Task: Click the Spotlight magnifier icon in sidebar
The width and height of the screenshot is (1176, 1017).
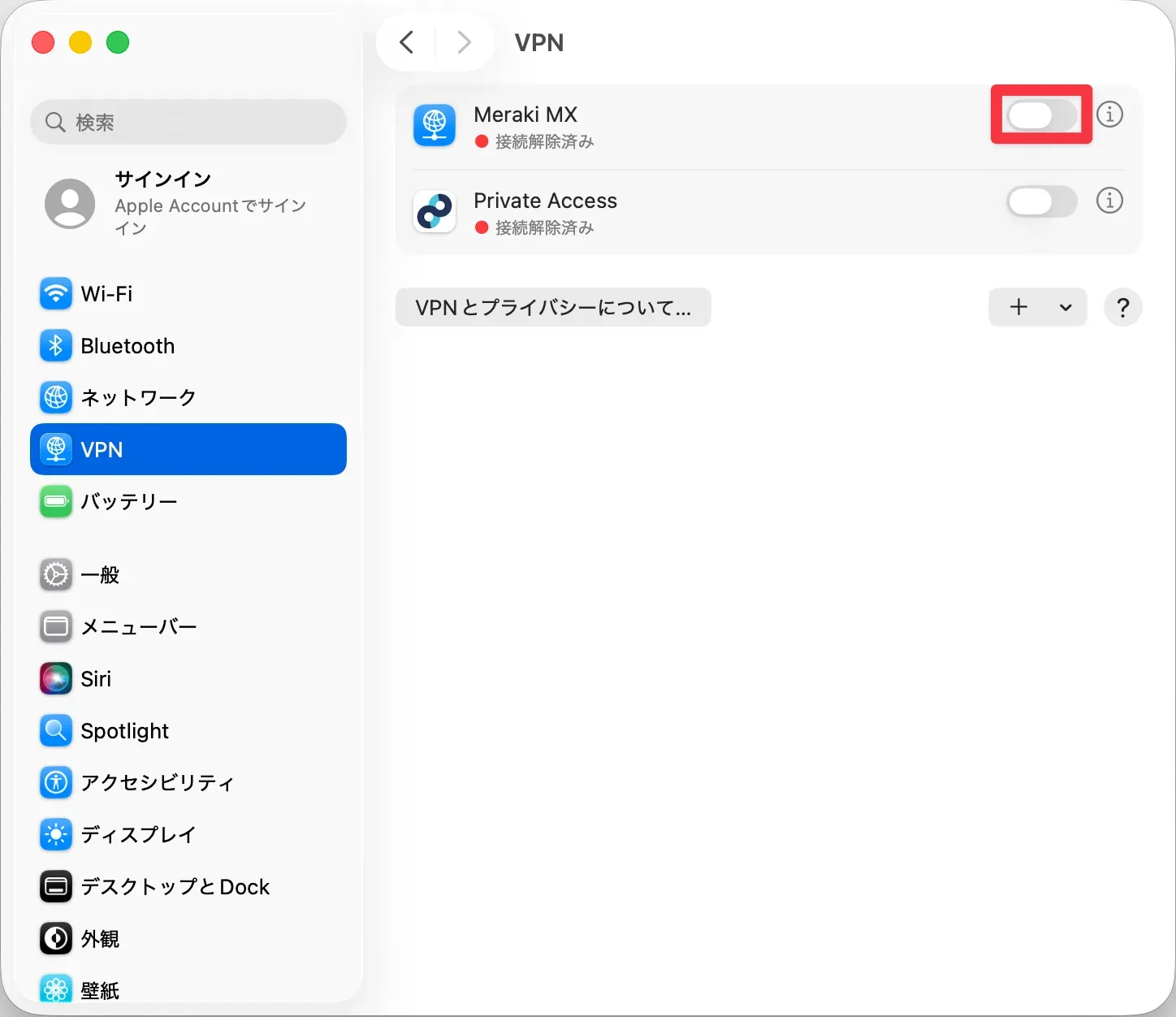Action: 55,730
